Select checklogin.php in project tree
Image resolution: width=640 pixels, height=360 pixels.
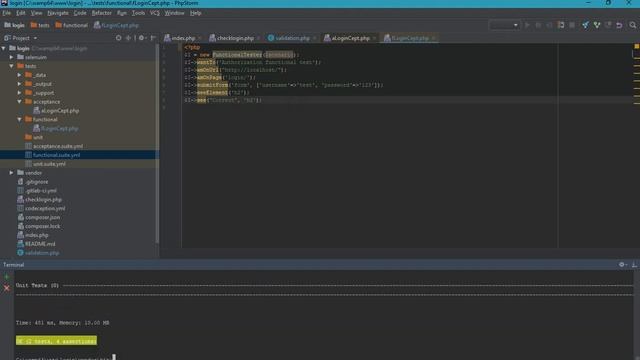coord(40,200)
